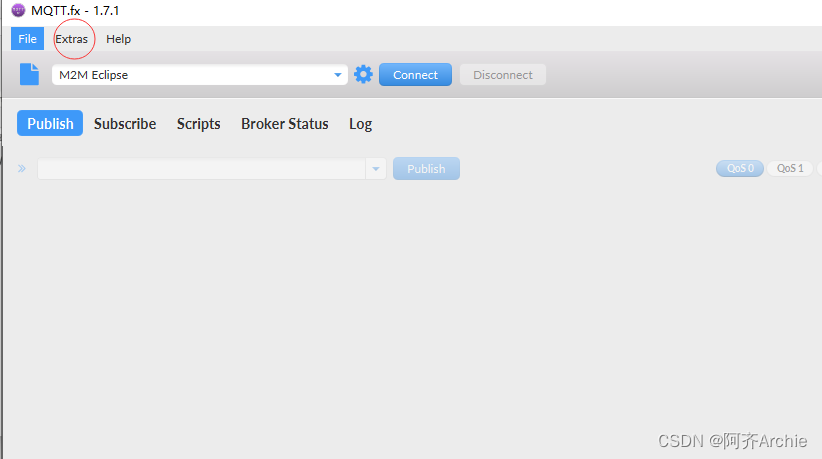Click the MQTT.fx app icon in title bar
Viewport: 822px width, 459px height.
[x=18, y=10]
